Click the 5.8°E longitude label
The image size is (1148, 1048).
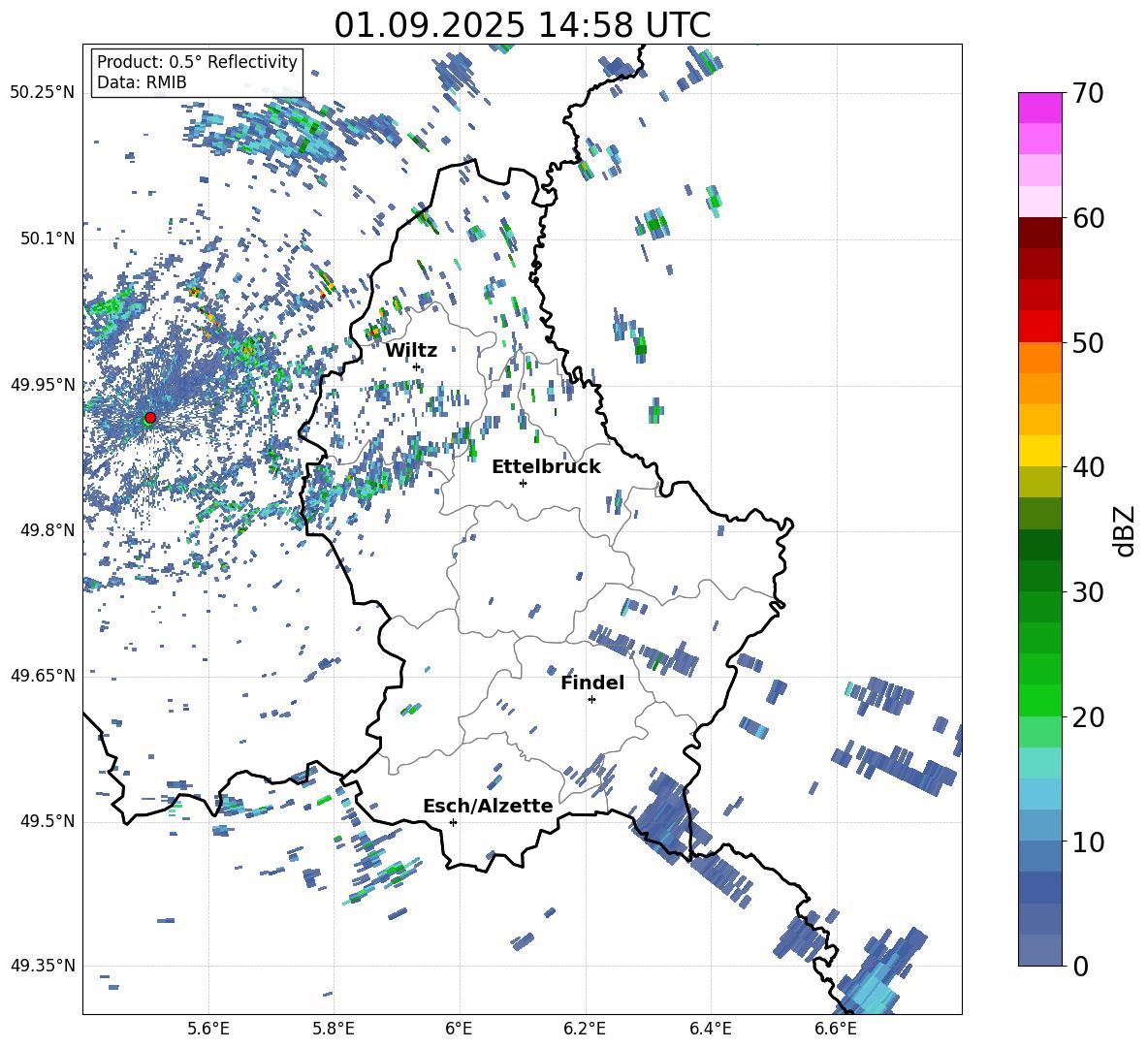(334, 1029)
